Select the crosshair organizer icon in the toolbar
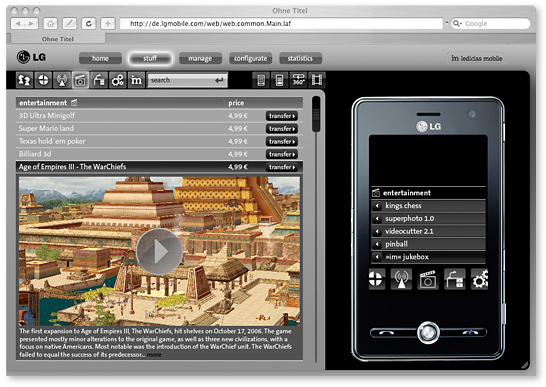Image resolution: width=546 pixels, height=387 pixels. 43,80
